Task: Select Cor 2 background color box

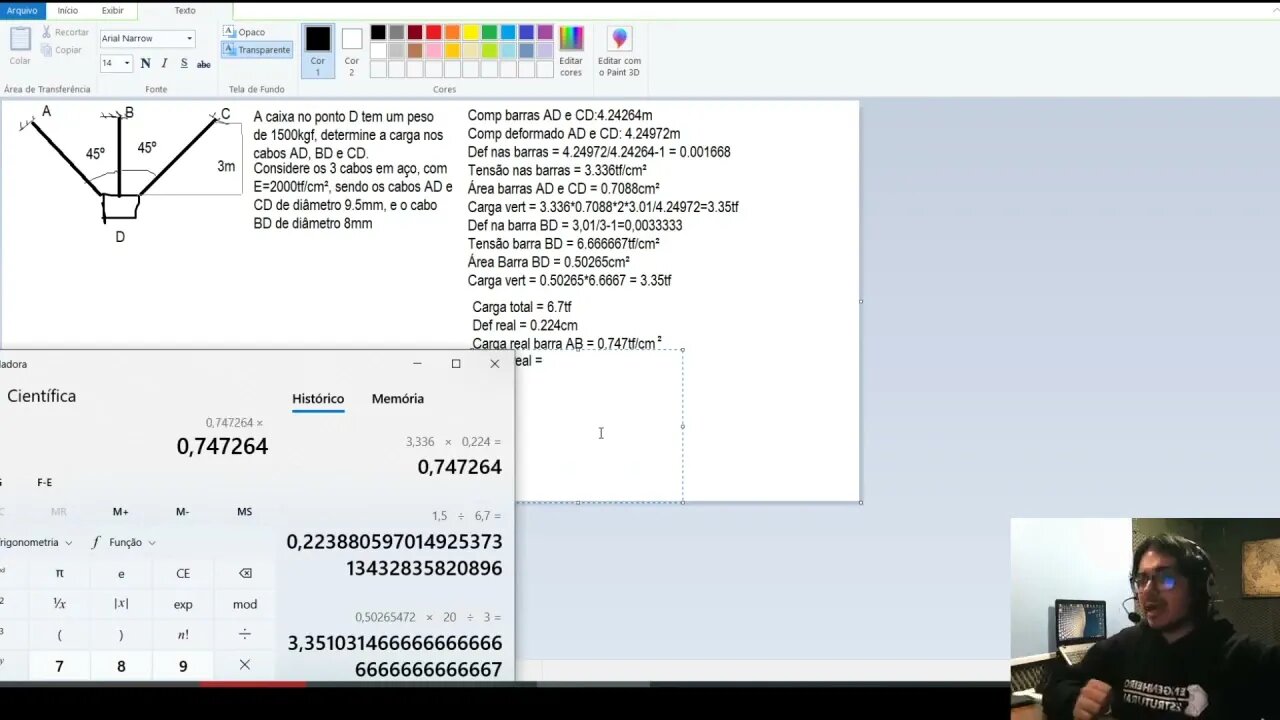Action: pos(352,51)
